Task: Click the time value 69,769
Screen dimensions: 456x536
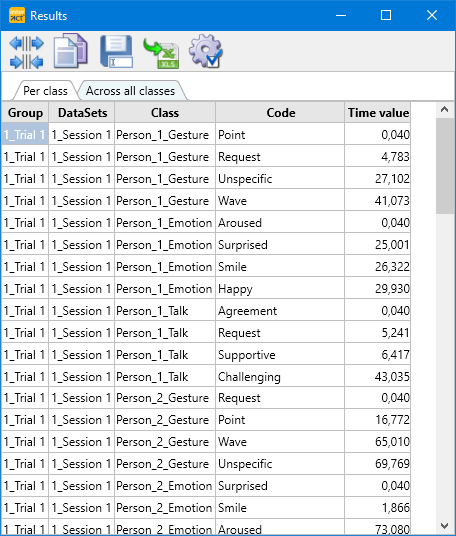Action: (378, 464)
